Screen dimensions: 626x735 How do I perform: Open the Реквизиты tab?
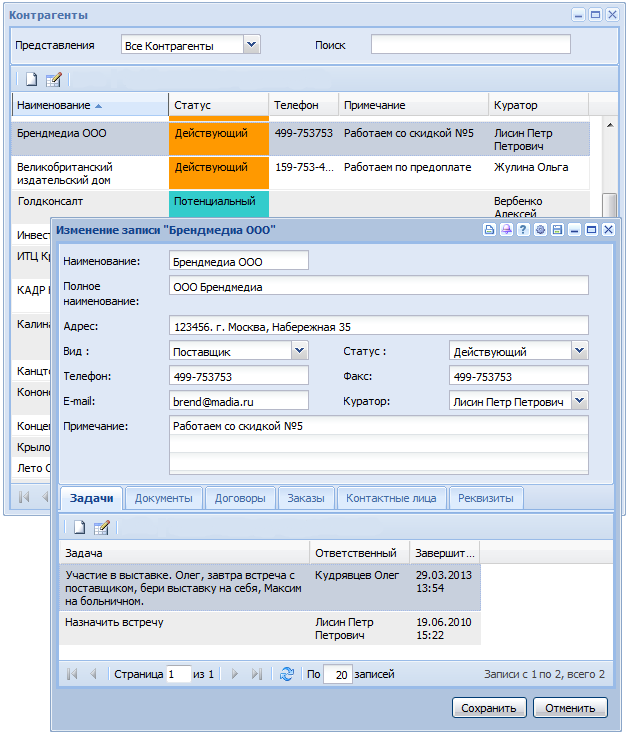[486, 498]
